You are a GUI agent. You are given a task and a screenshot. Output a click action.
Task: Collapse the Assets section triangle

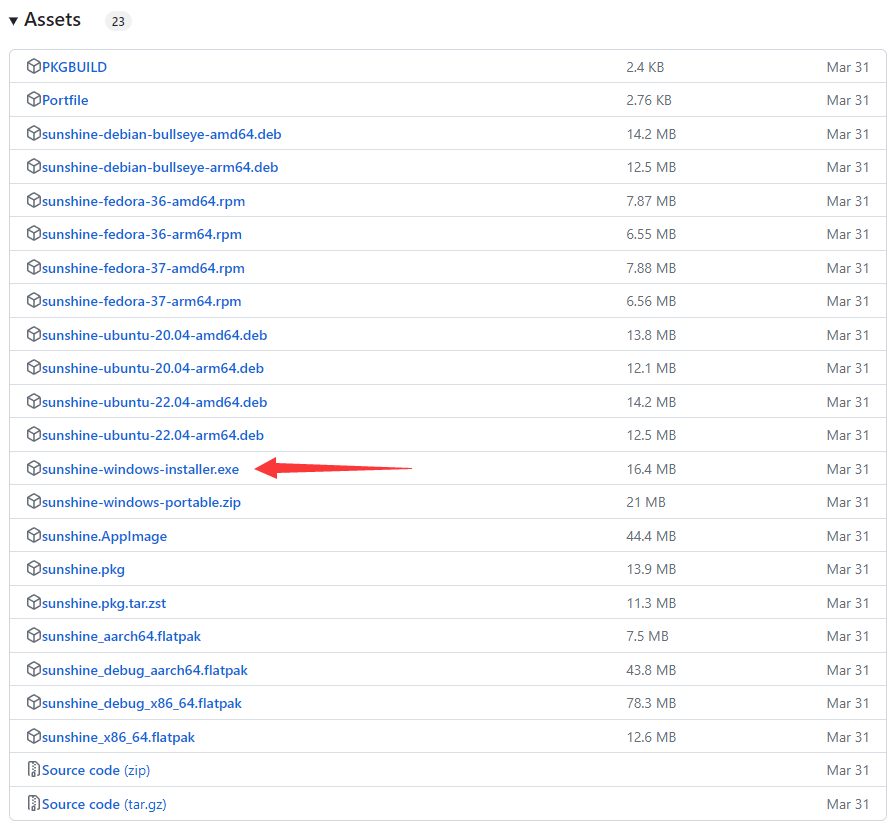14,21
